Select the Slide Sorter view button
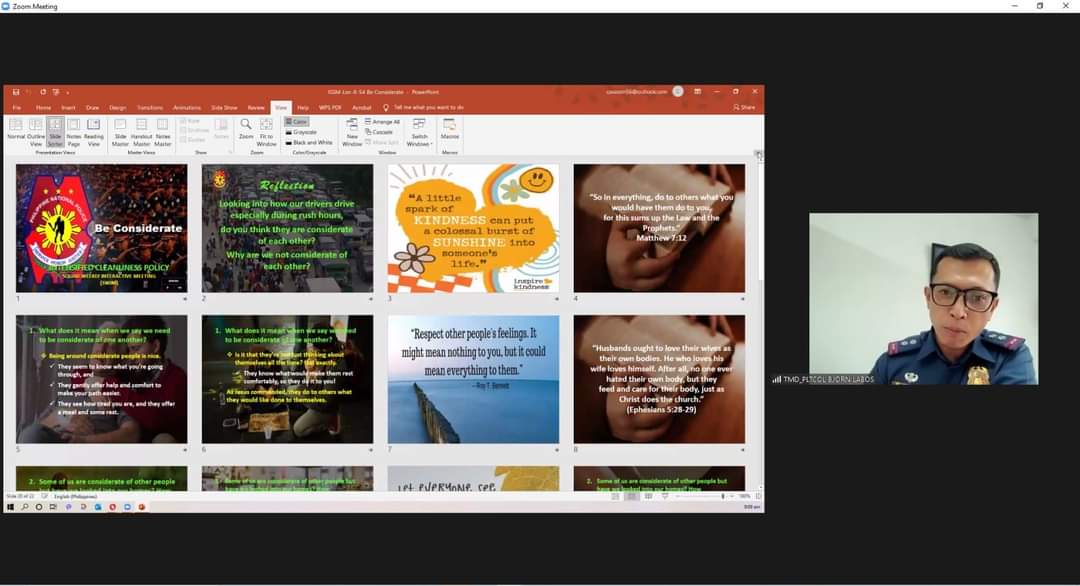This screenshot has height=586, width=1080. point(55,132)
